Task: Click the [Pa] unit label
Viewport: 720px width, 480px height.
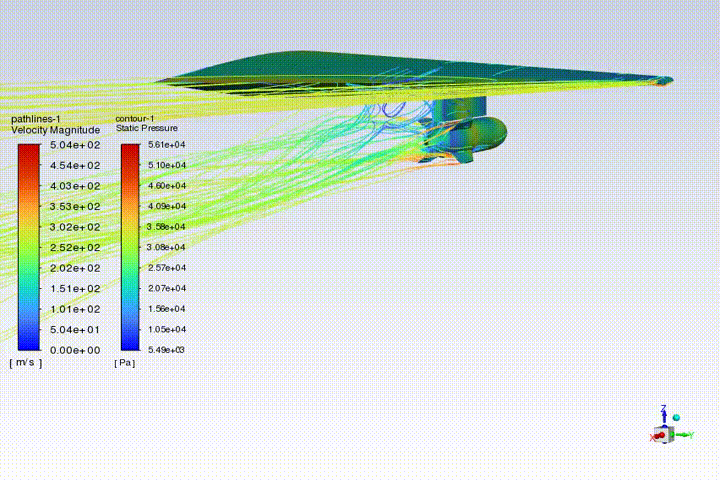Action: click(x=124, y=363)
